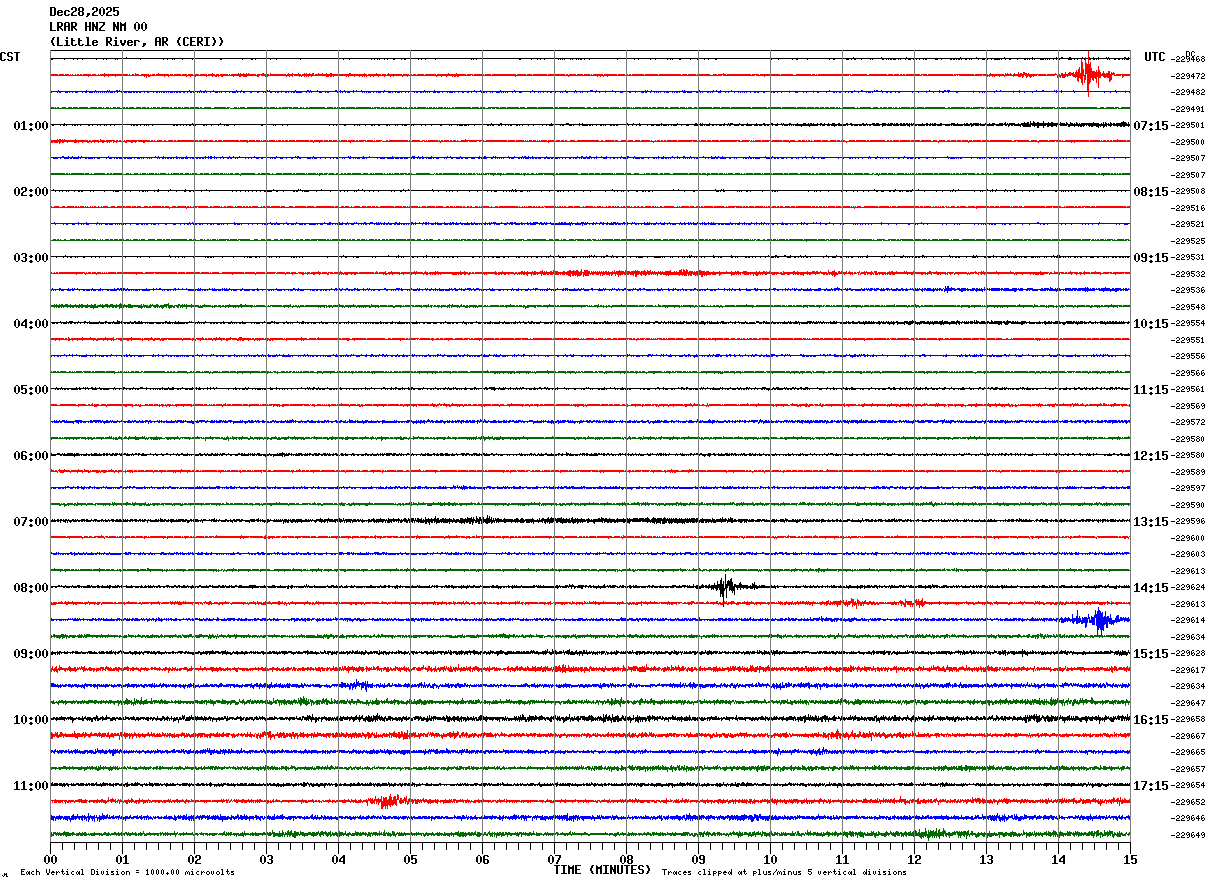Screen dimensions: 1210x886
Task: Click the red burst on the trace below 11:00
Action: [388, 801]
